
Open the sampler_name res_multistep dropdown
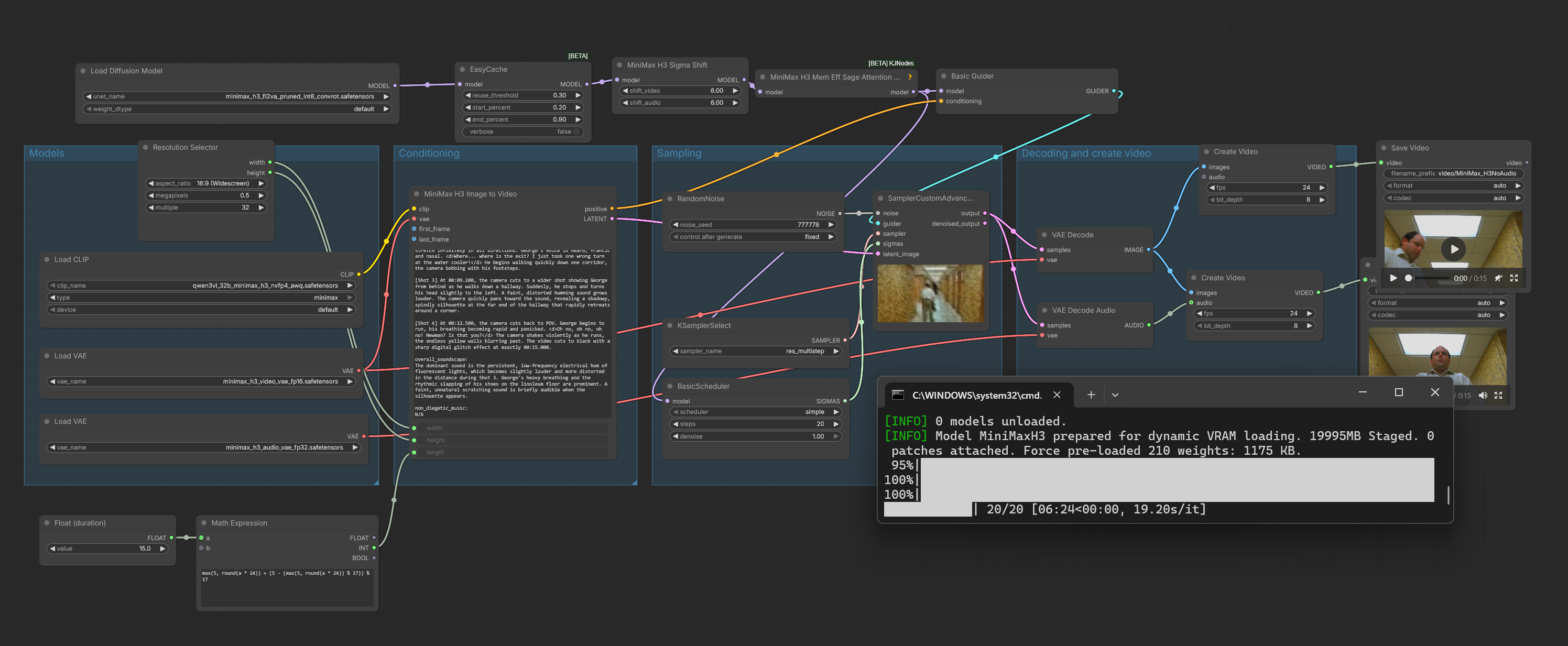pyautogui.click(x=755, y=351)
